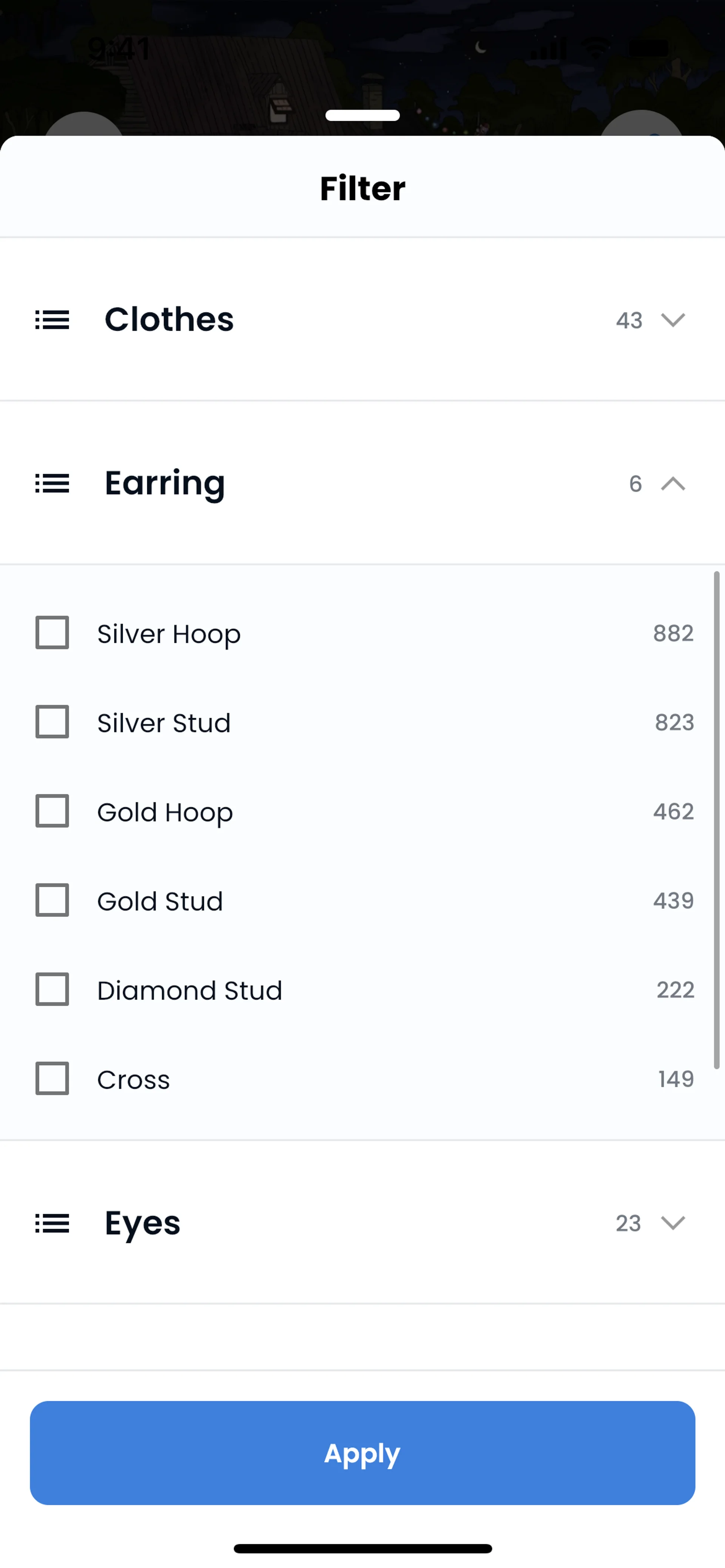Viewport: 725px width, 1568px height.
Task: Collapse the Earring section chevron
Action: click(673, 483)
